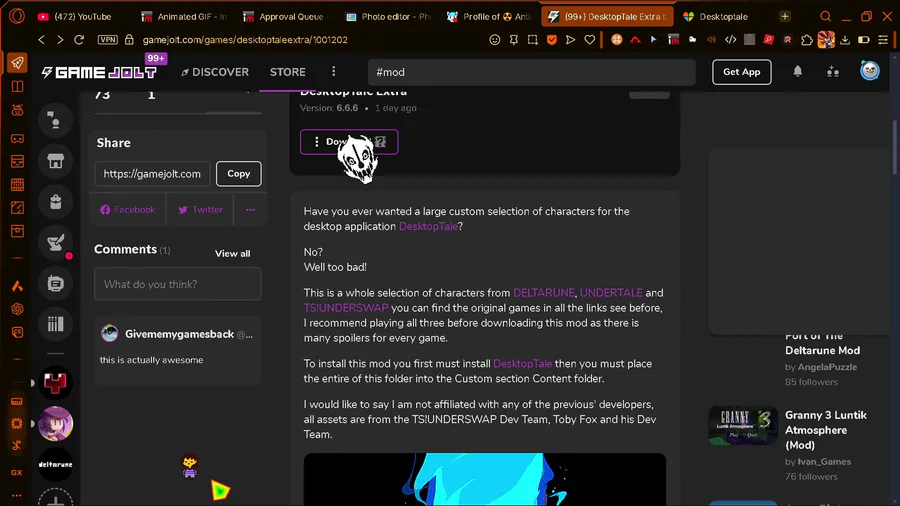Open the TS!UNDERSWAP link
This screenshot has height=506, width=900.
coord(346,308)
